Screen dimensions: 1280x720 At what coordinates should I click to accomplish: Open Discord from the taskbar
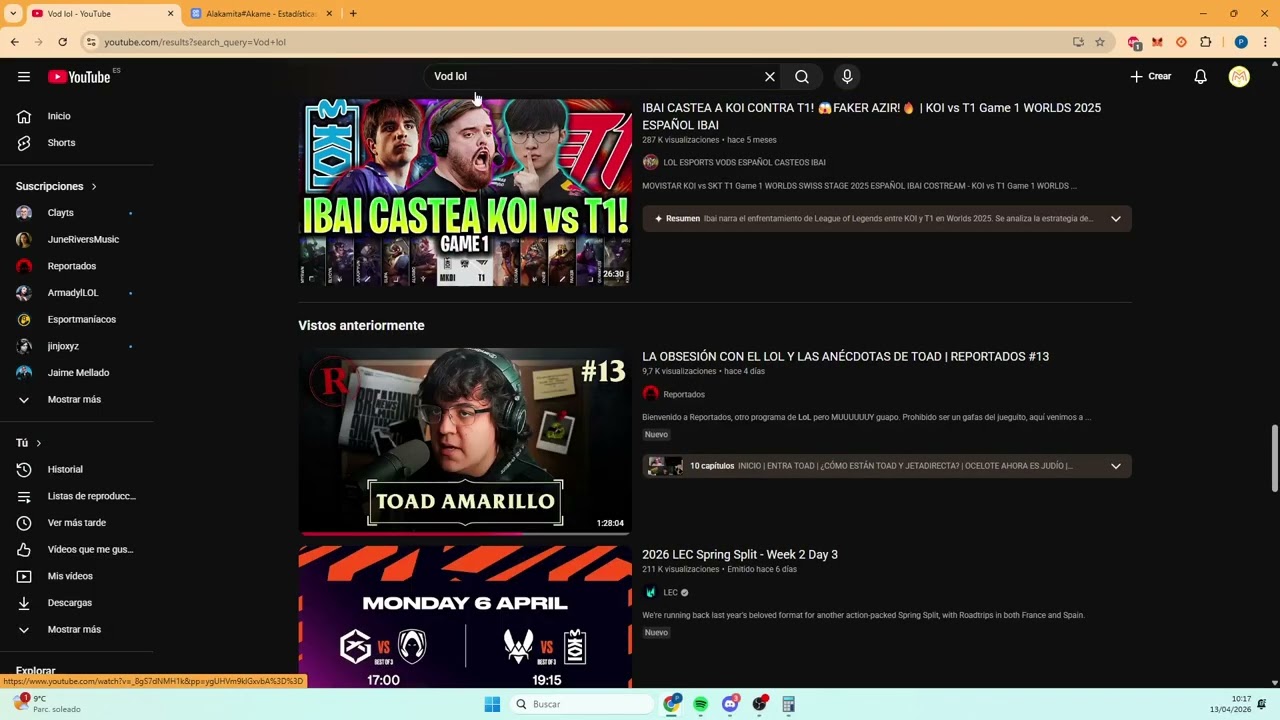pyautogui.click(x=731, y=704)
